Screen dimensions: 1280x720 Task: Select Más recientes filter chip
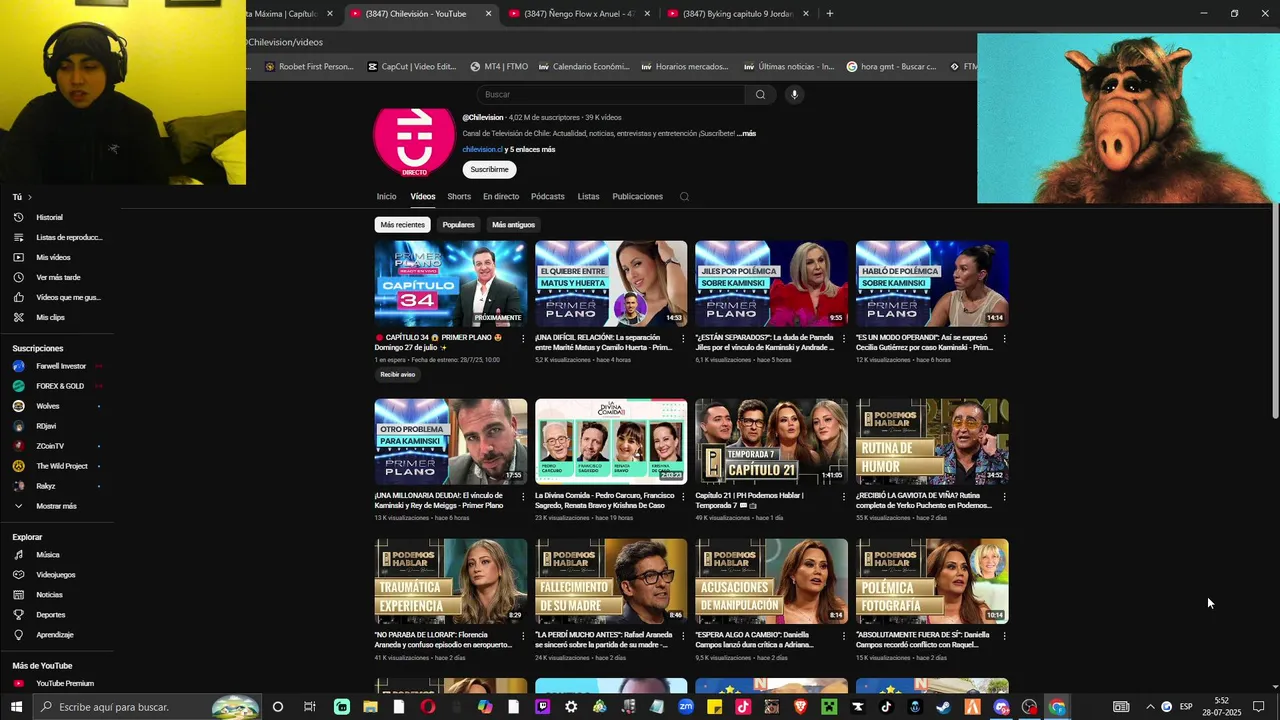point(402,225)
